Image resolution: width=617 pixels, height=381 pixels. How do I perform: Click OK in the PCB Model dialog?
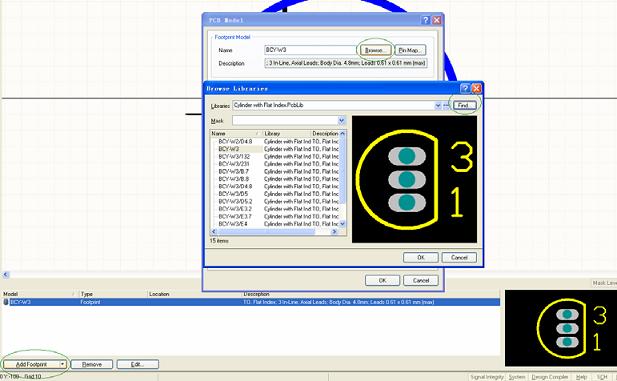pyautogui.click(x=382, y=280)
